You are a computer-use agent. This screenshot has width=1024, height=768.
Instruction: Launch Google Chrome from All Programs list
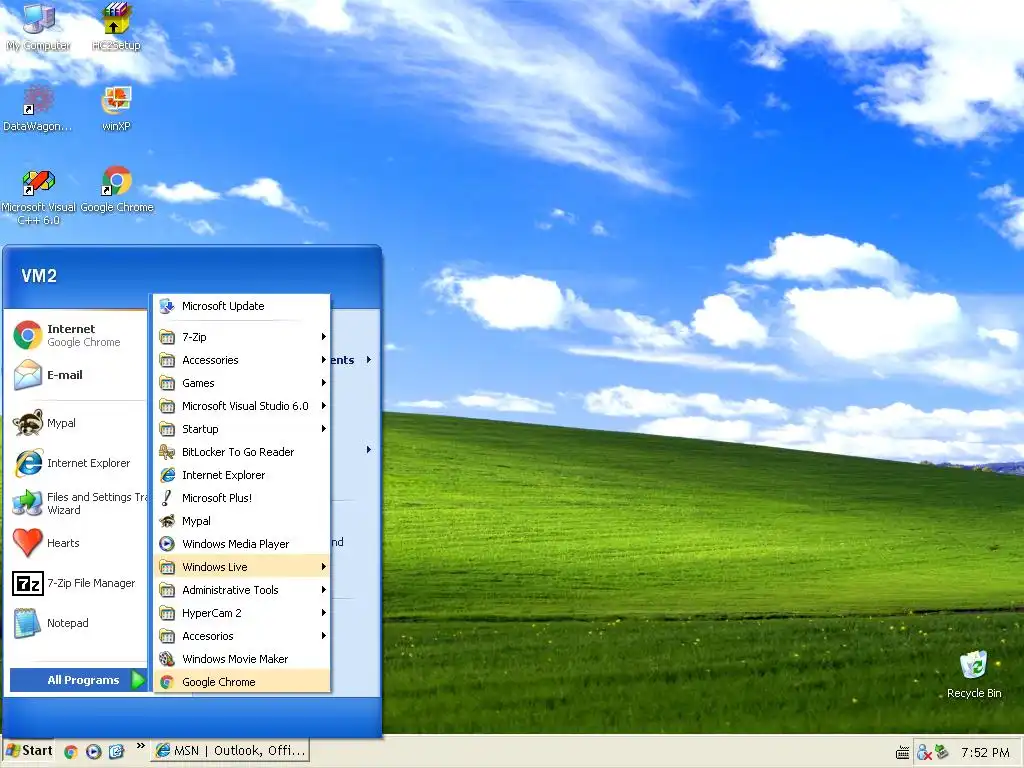[x=242, y=681]
